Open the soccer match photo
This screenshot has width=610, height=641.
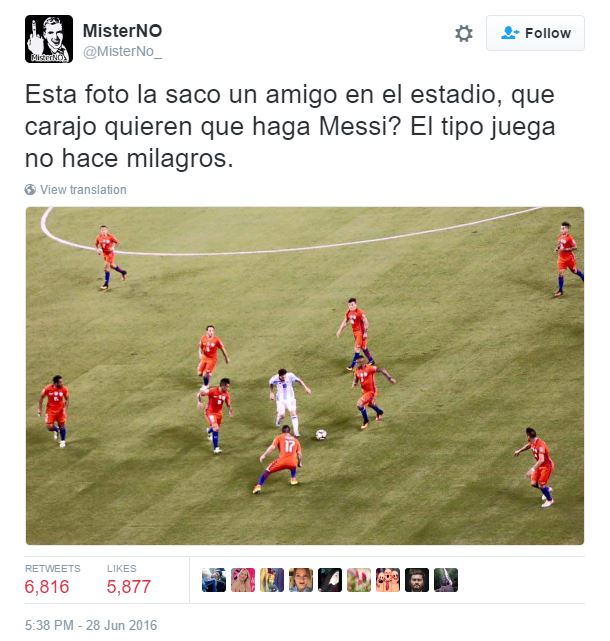(305, 376)
